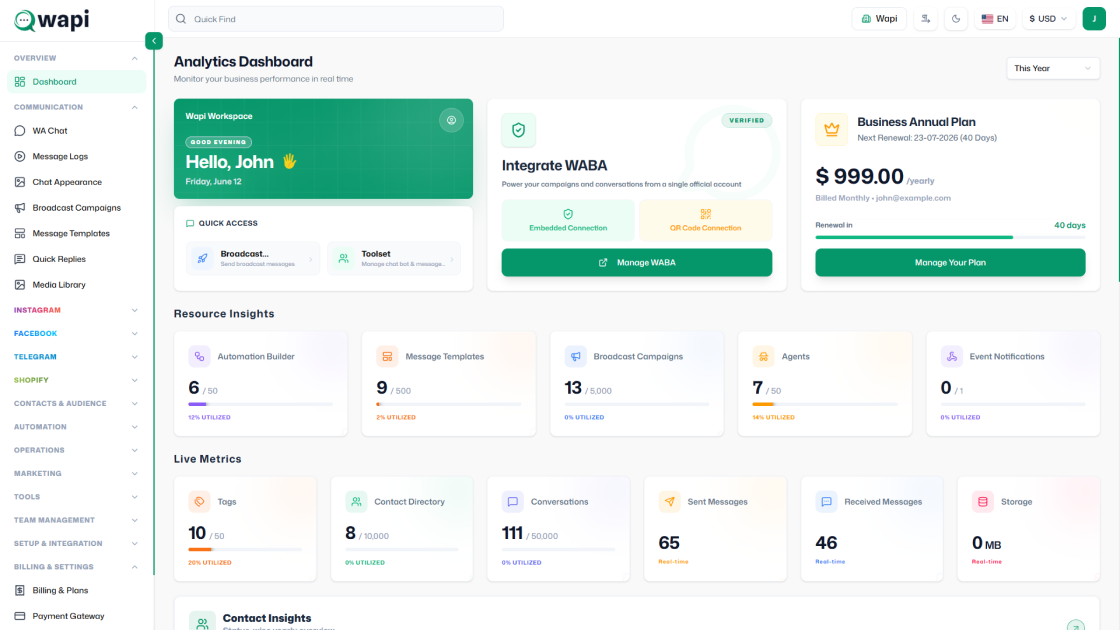The image size is (1120, 630).
Task: Open the This Year period dropdown
Action: point(1053,69)
